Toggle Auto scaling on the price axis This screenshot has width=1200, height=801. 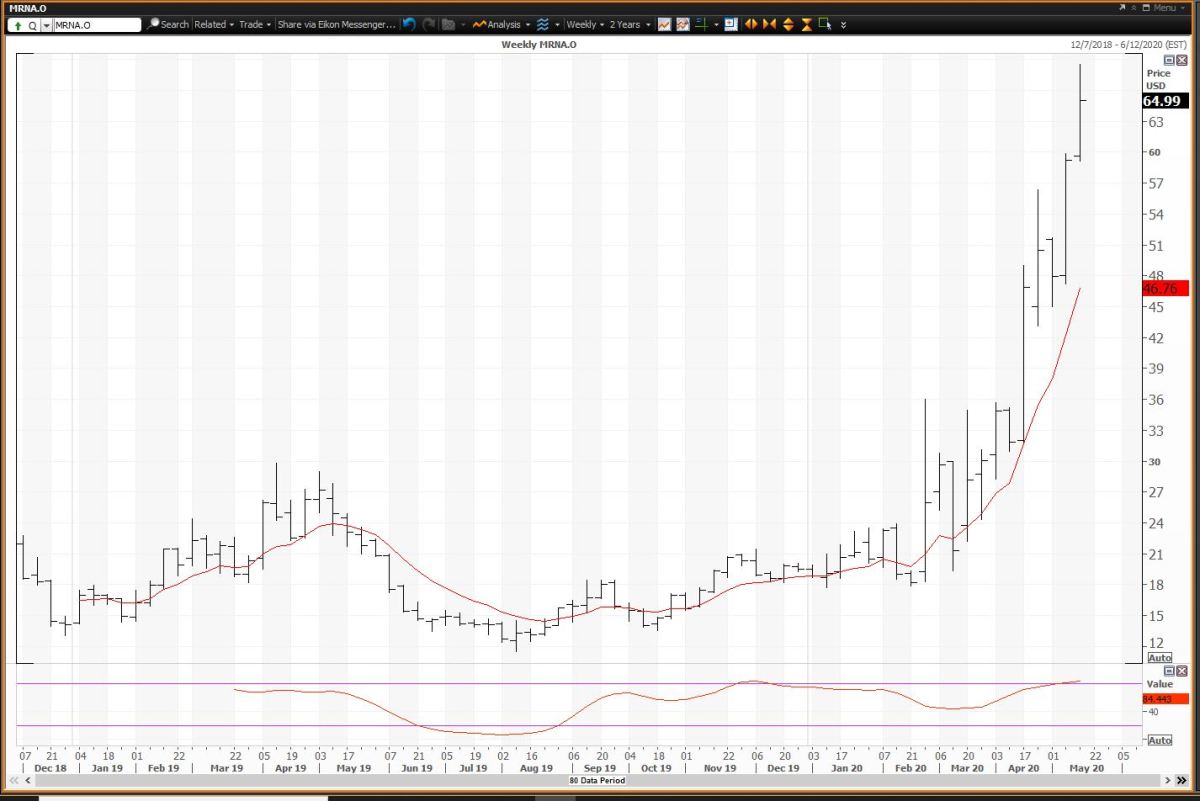[x=1159, y=658]
